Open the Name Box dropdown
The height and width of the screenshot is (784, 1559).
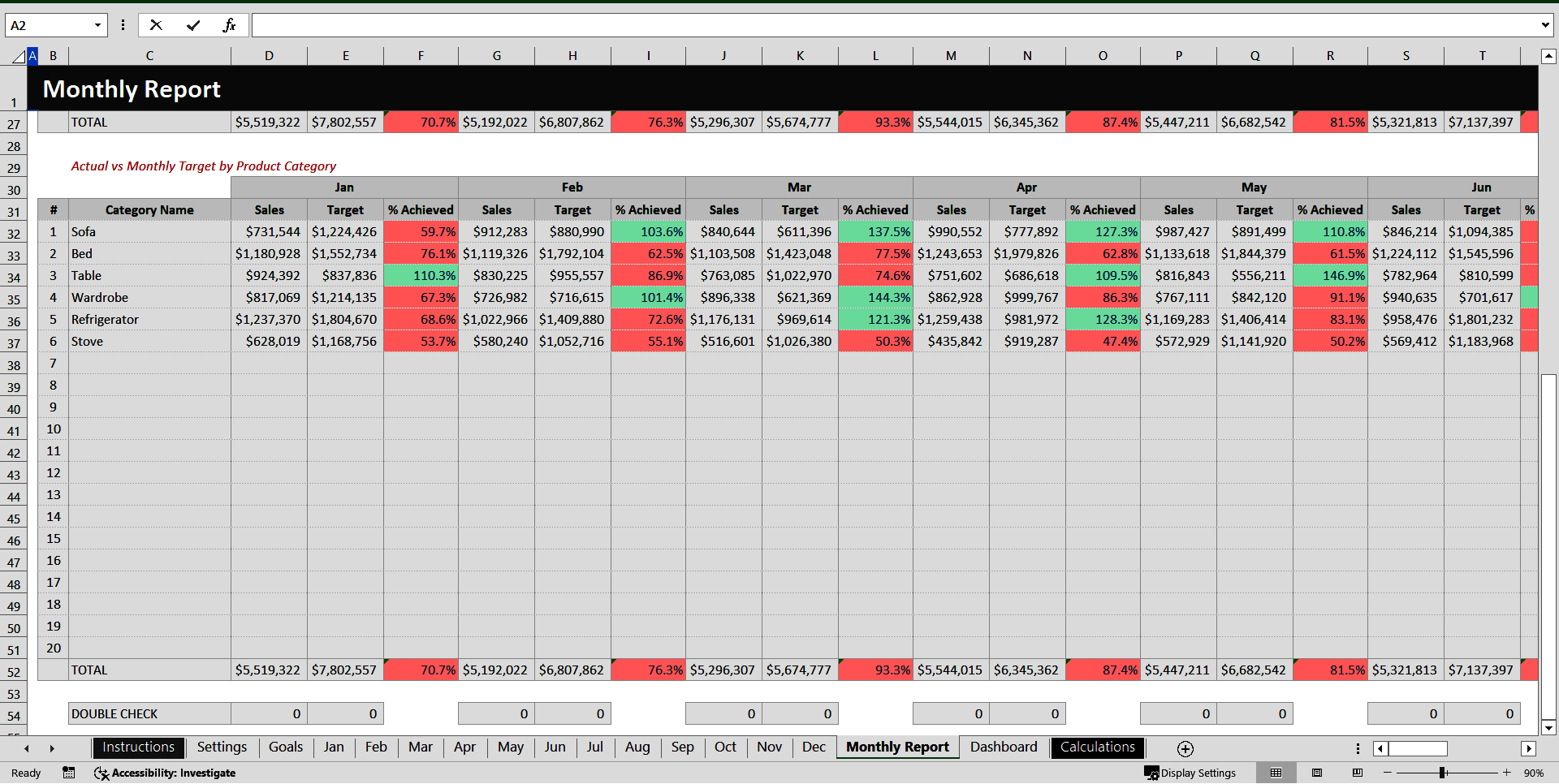[x=97, y=24]
